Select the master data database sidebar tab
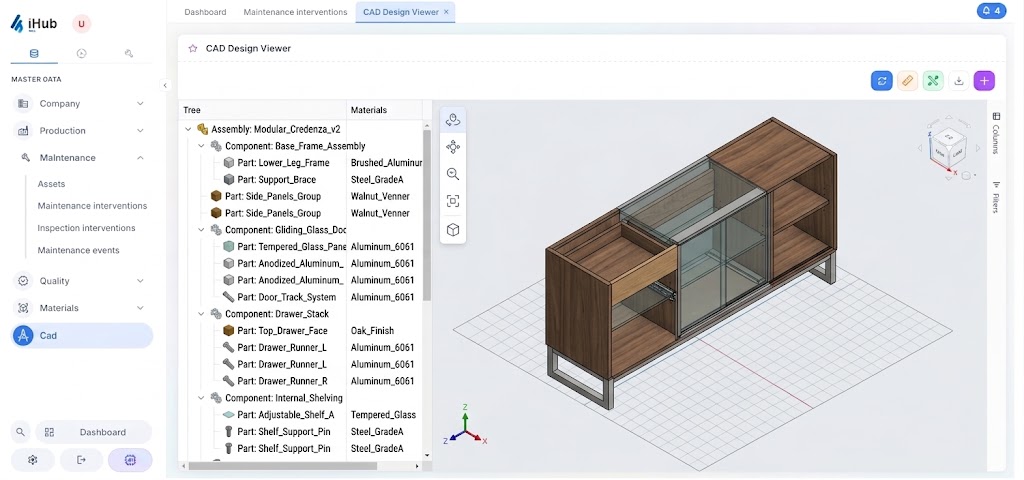Image resolution: width=1024 pixels, height=480 pixels. [x=34, y=54]
